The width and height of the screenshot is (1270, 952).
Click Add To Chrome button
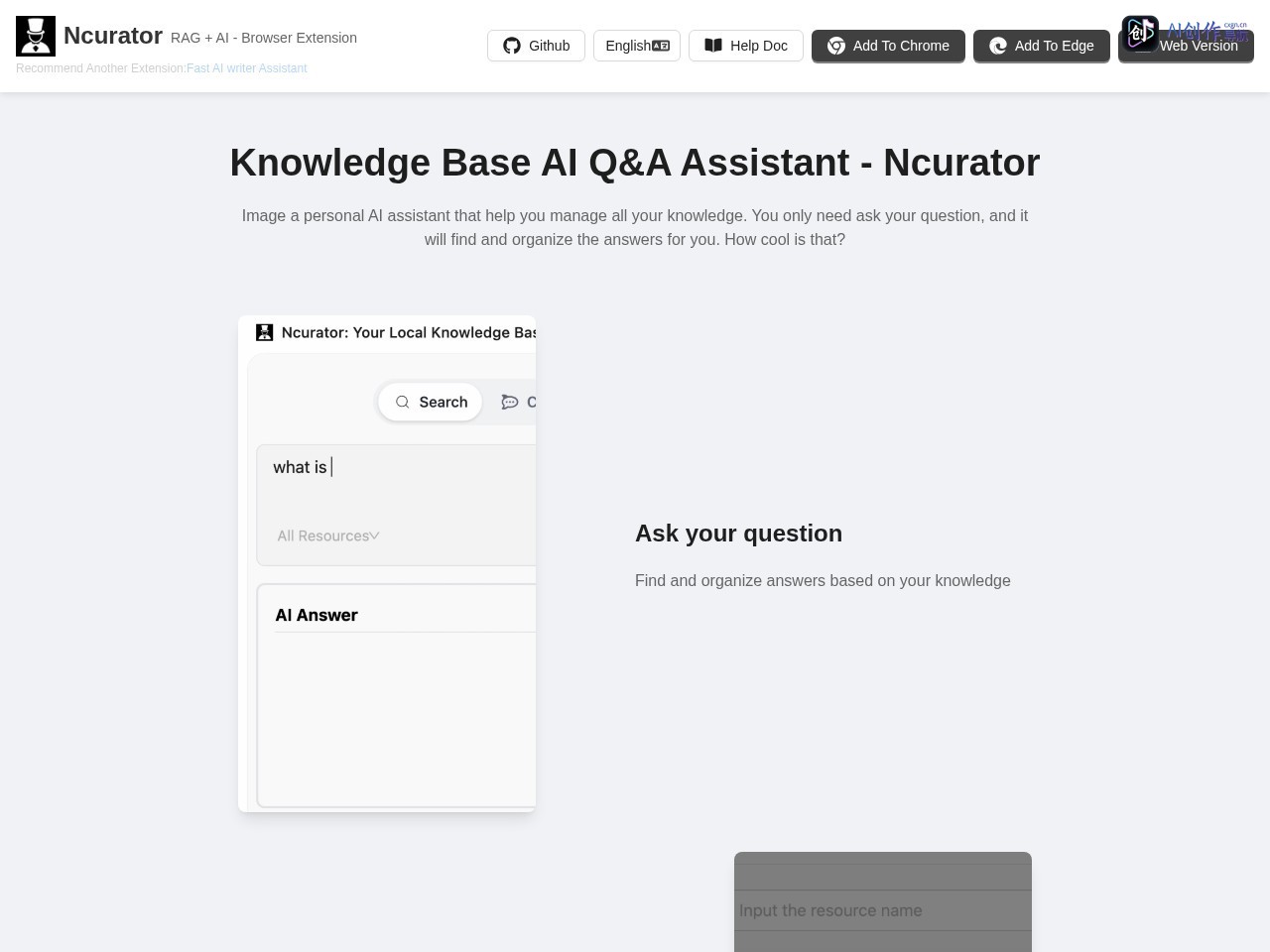pos(888,46)
